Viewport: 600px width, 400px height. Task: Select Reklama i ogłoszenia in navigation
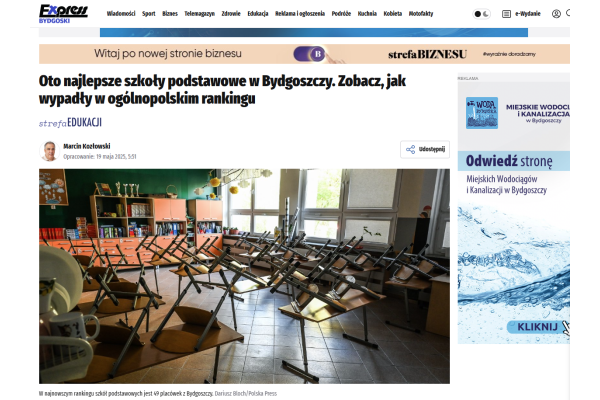tap(300, 14)
